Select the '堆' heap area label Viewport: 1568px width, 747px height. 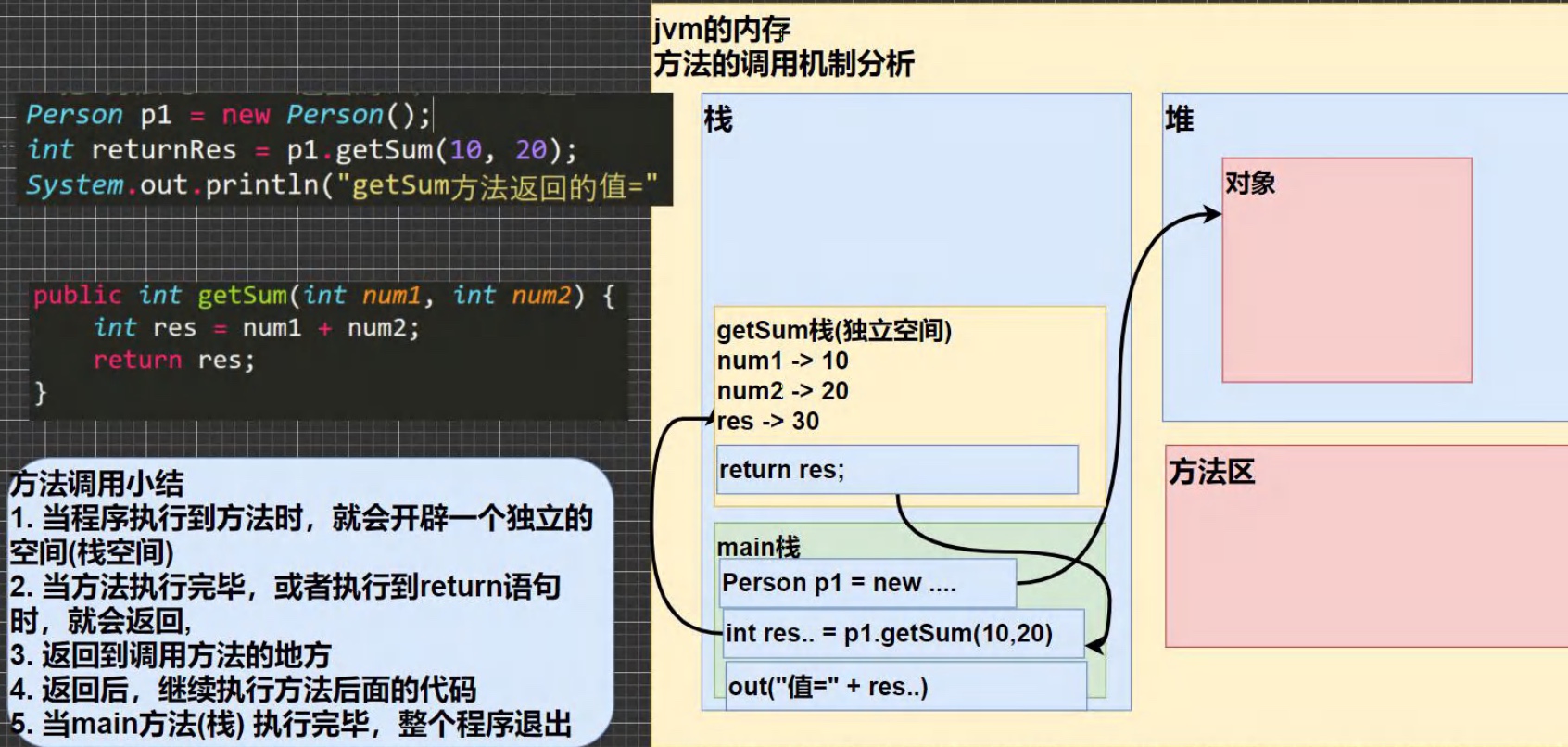(1180, 119)
